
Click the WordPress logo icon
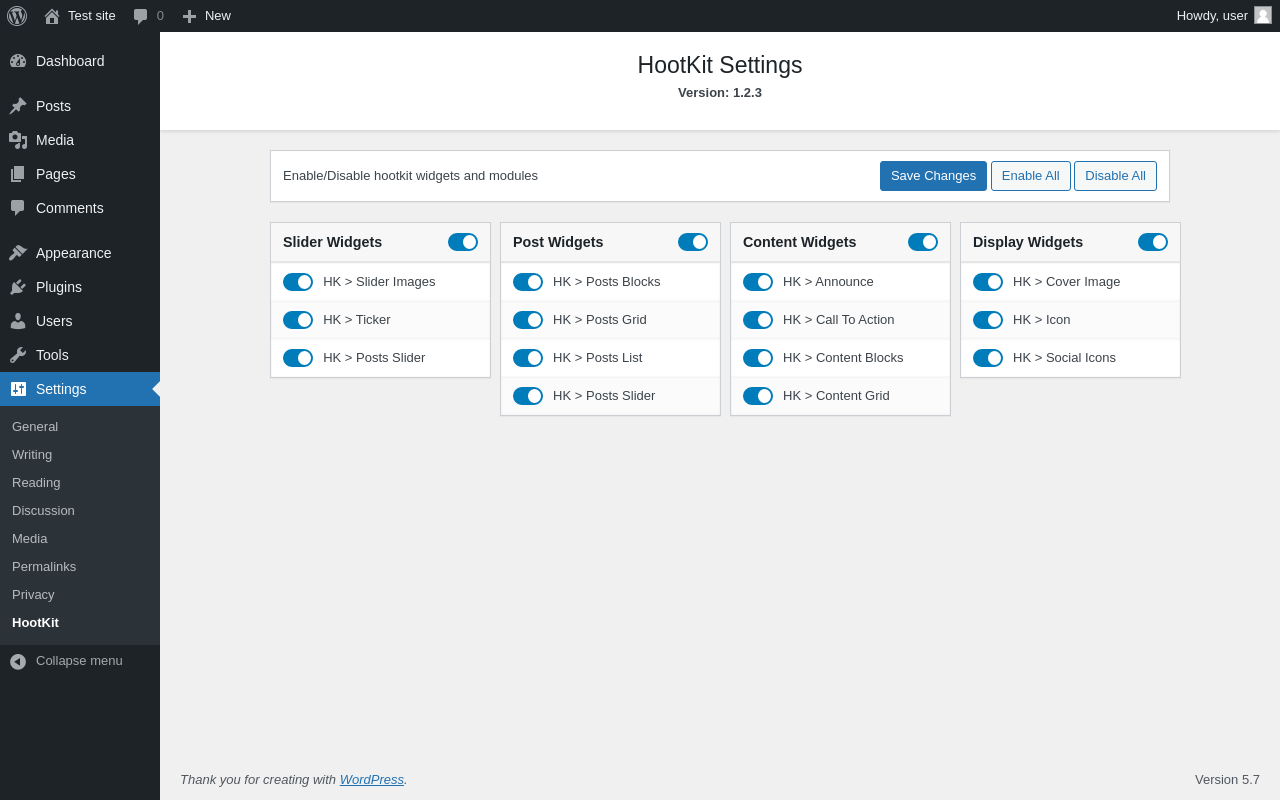pyautogui.click(x=17, y=16)
